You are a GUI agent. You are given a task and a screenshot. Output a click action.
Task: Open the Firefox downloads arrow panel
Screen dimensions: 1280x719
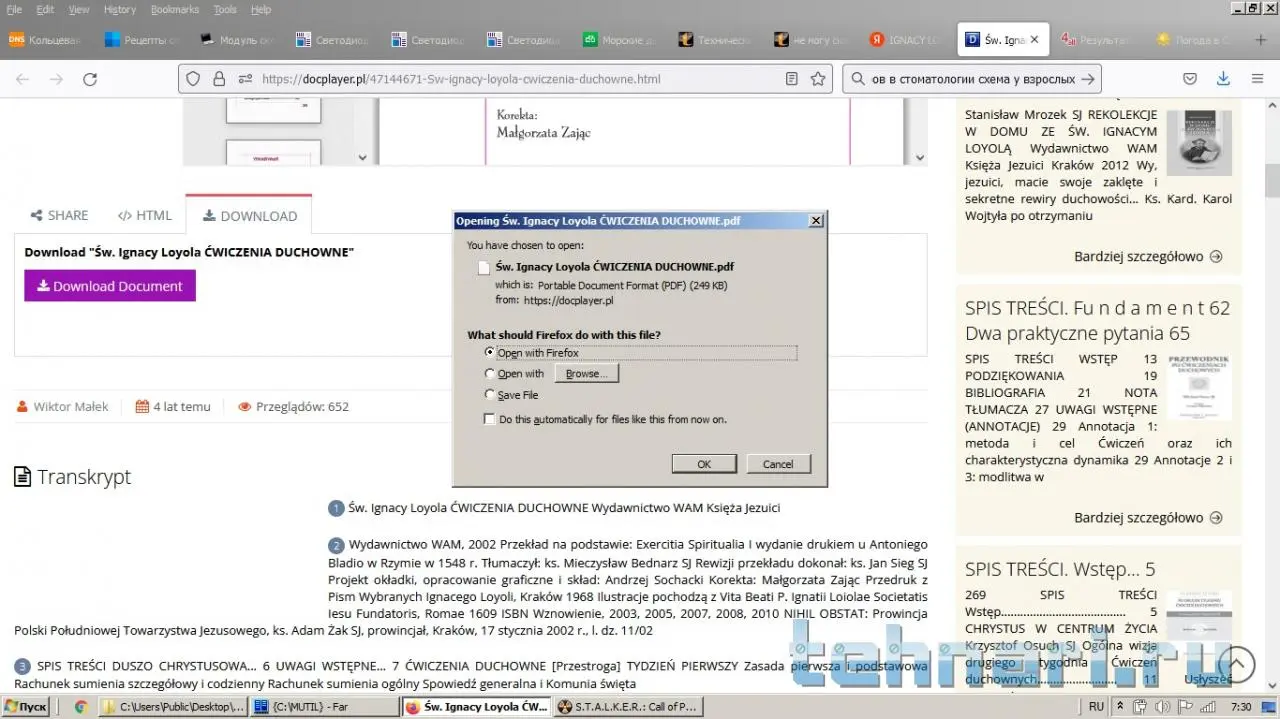tap(1223, 79)
